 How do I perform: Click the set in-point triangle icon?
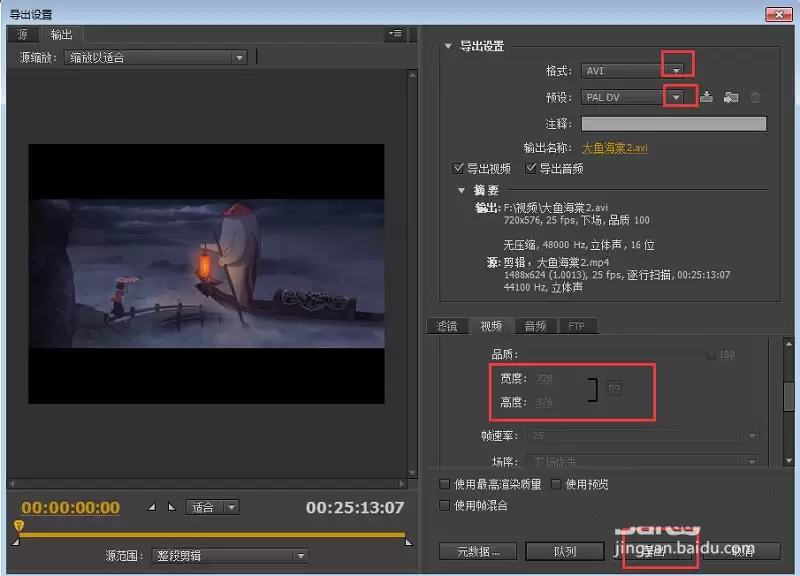[152, 507]
